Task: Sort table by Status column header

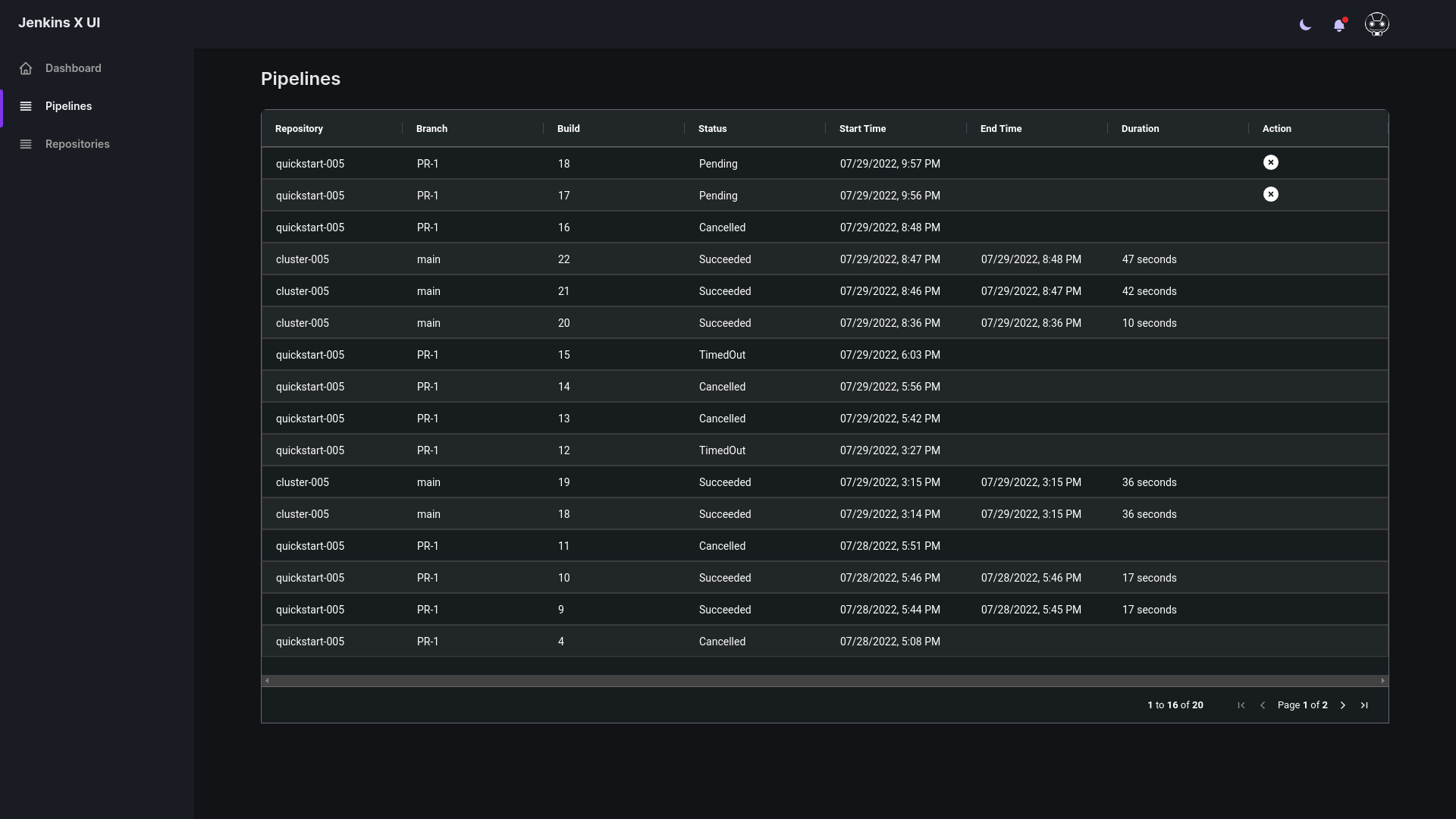Action: pyautogui.click(x=712, y=129)
